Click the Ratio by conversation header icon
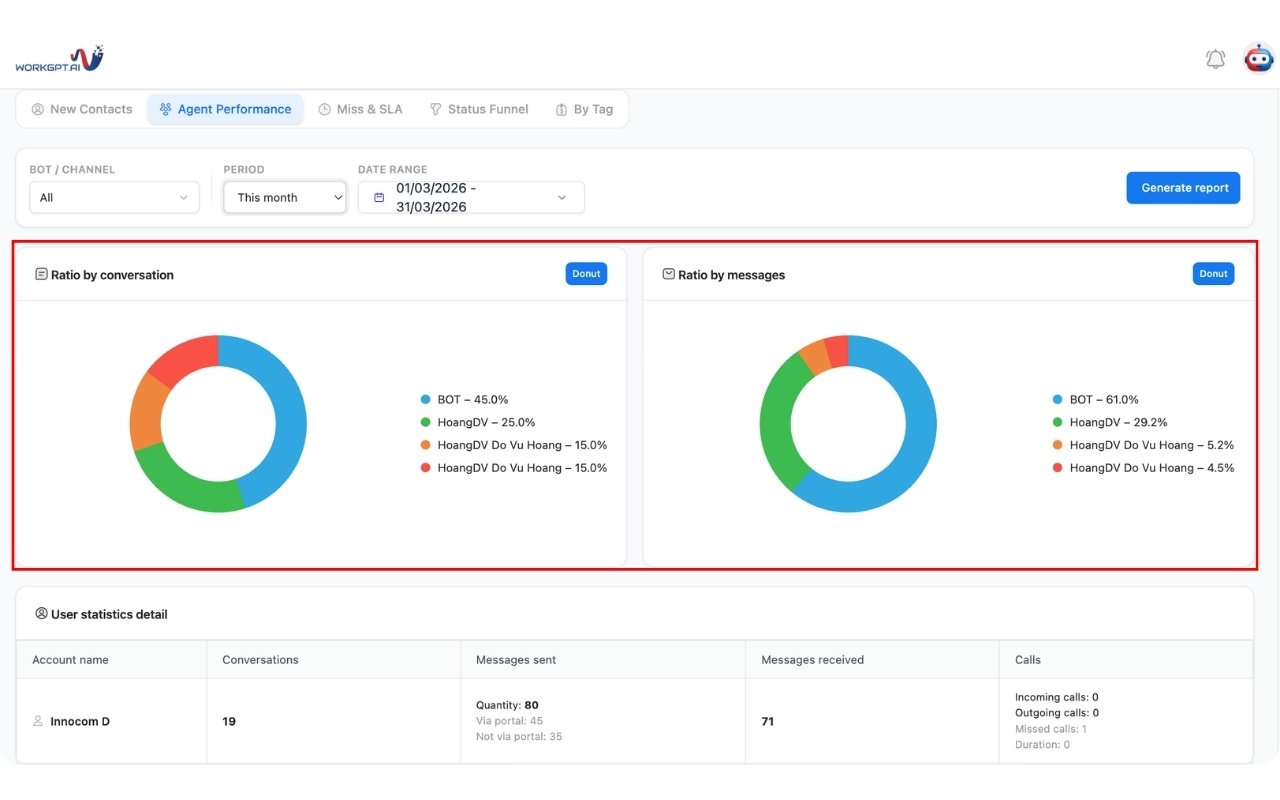Screen dimensions: 1280x800 coord(41,274)
